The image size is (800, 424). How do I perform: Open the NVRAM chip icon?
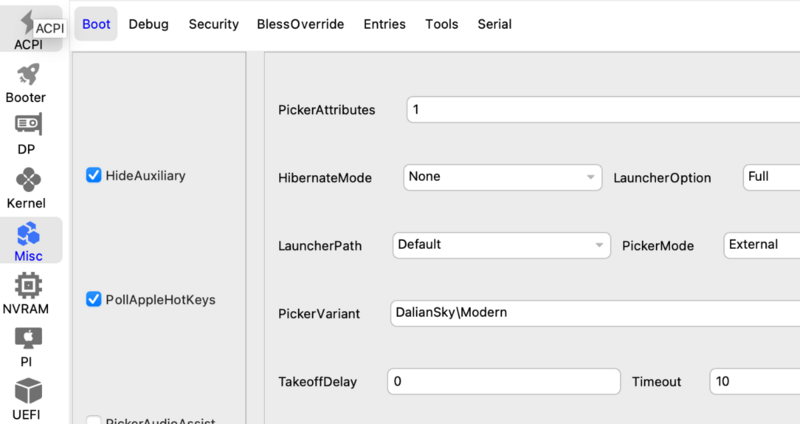(x=28, y=286)
